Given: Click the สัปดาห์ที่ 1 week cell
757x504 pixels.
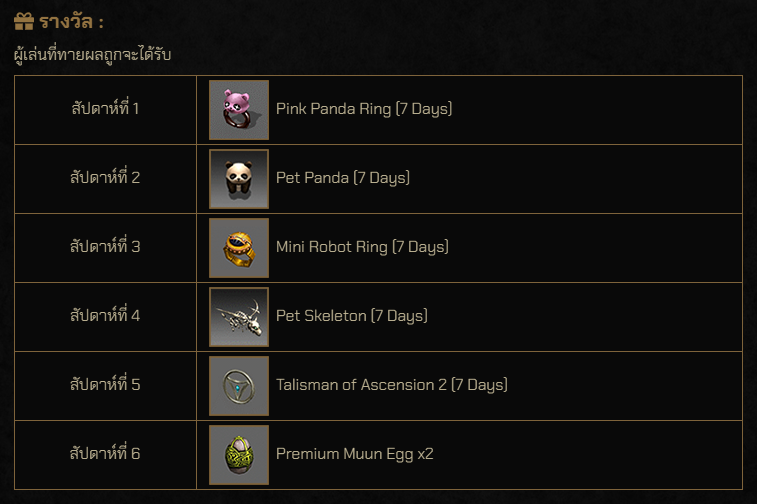Looking at the screenshot, I should tap(105, 108).
